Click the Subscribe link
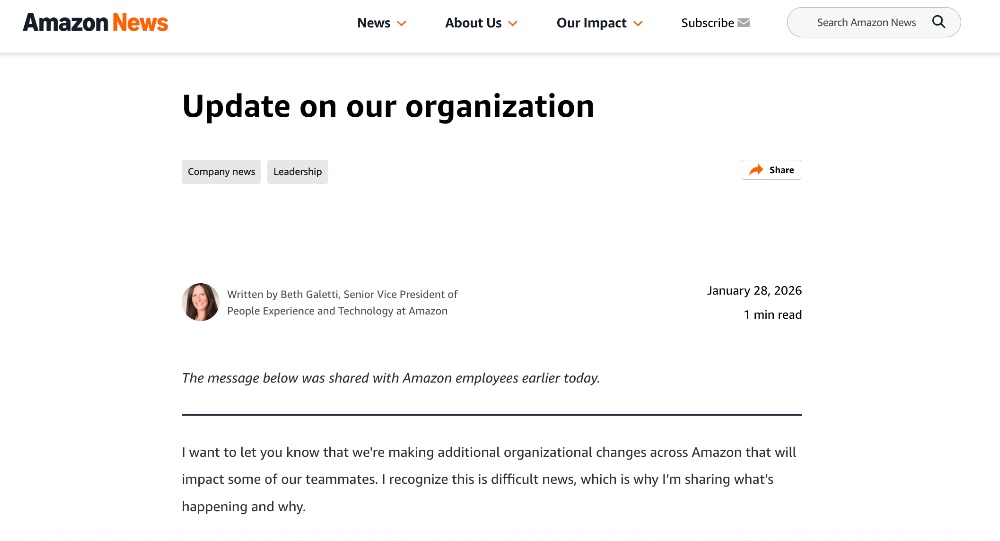The width and height of the screenshot is (1000, 541). point(707,23)
